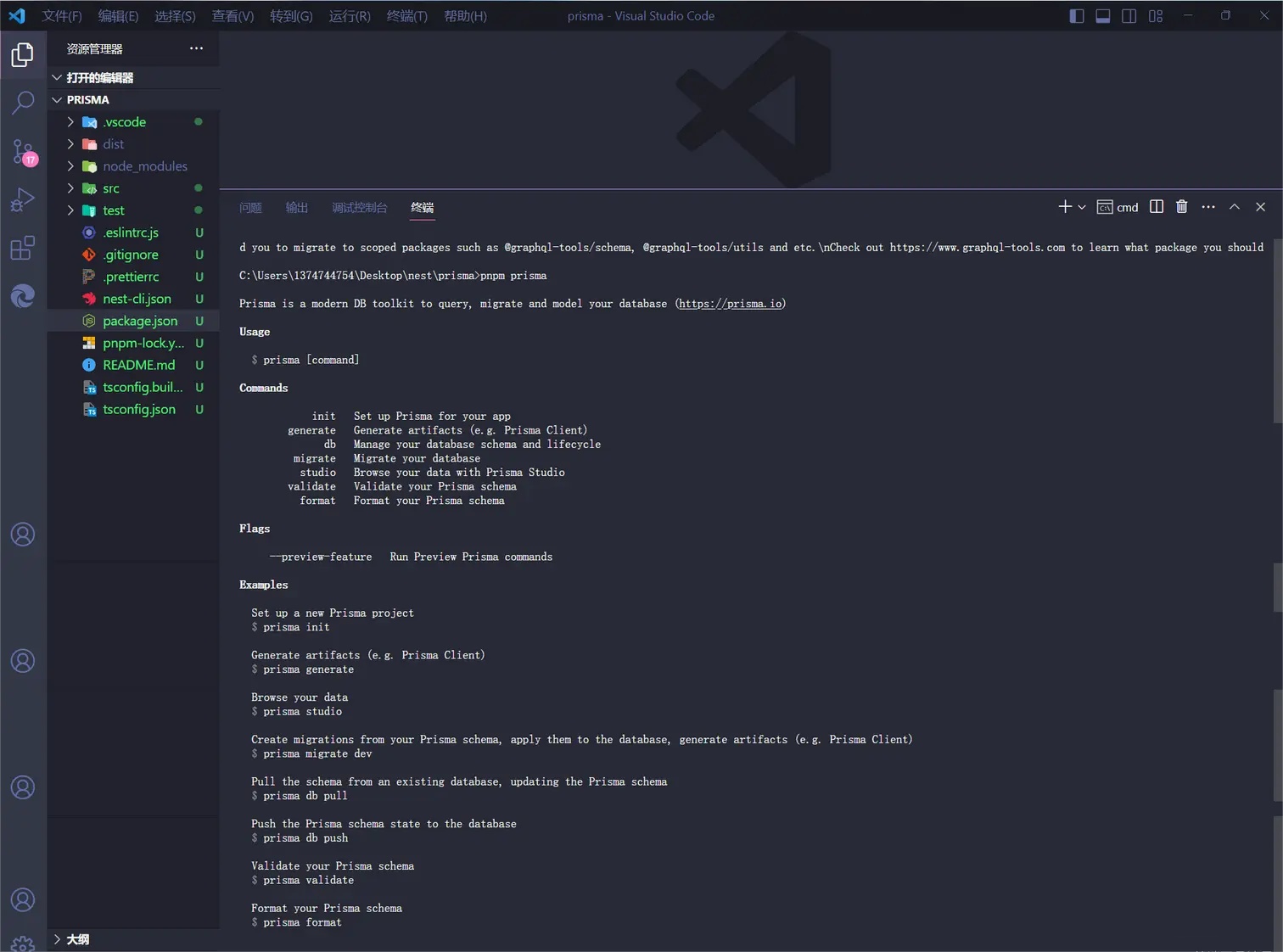1283x952 pixels.
Task: Open the Extensions view
Action: [23, 249]
